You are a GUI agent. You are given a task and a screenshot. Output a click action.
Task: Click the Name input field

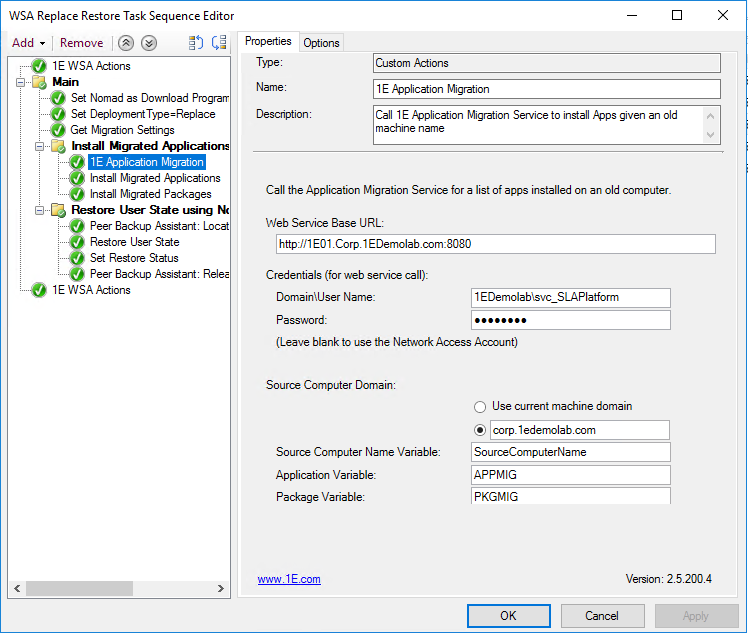pos(547,89)
